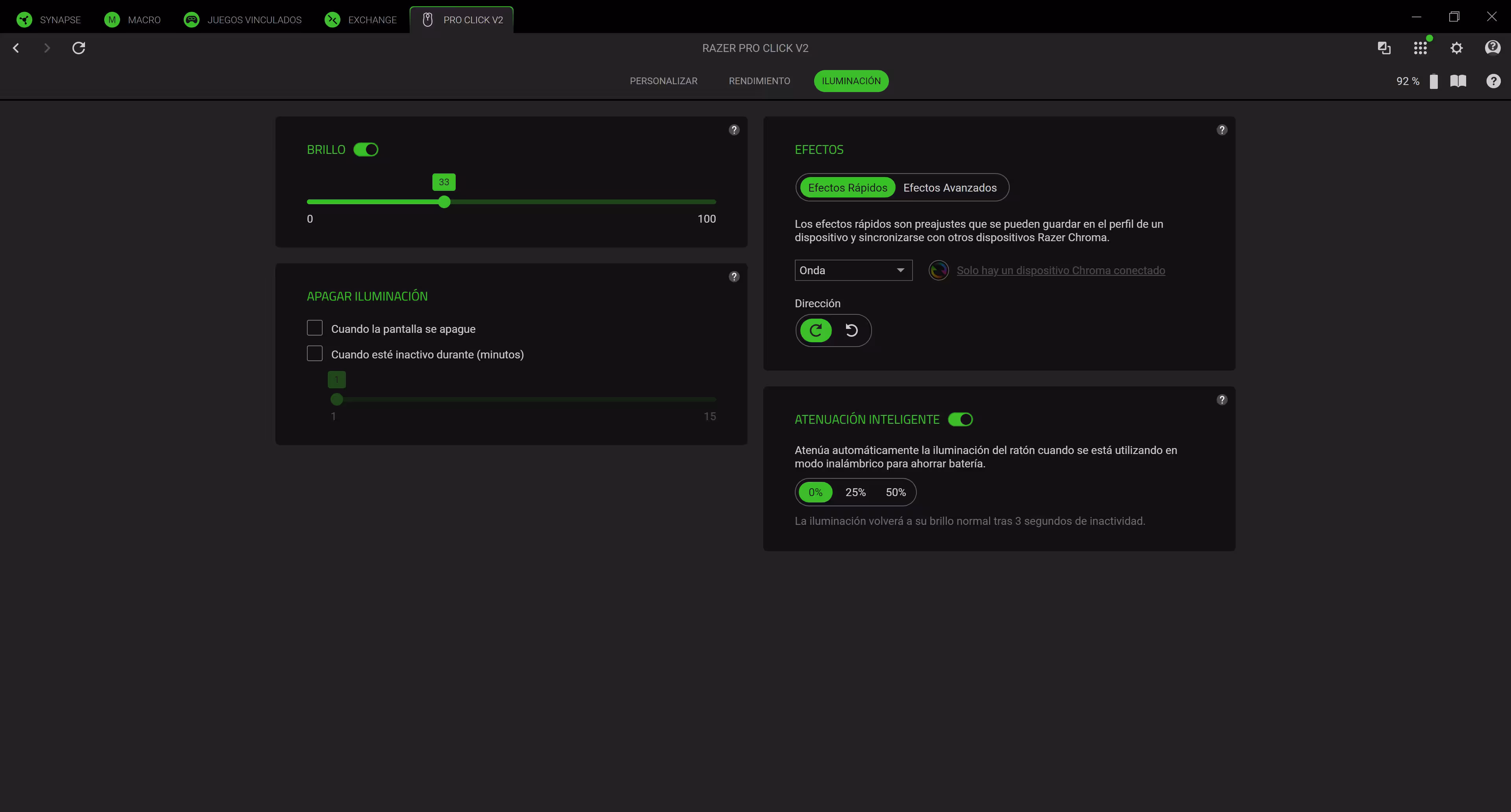Toggle Atenuación Inteligente switch
Image resolution: width=1511 pixels, height=812 pixels.
point(960,420)
